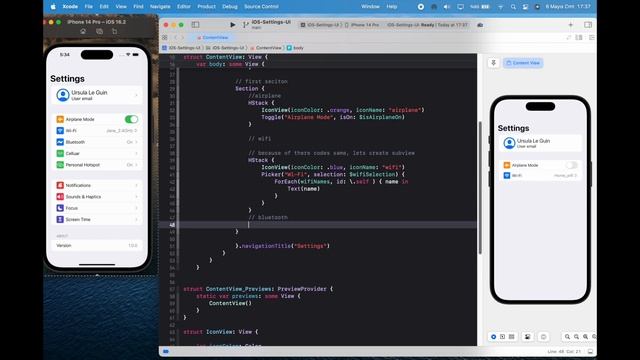
Task: Open the Source Control menu
Action: tap(261, 7)
